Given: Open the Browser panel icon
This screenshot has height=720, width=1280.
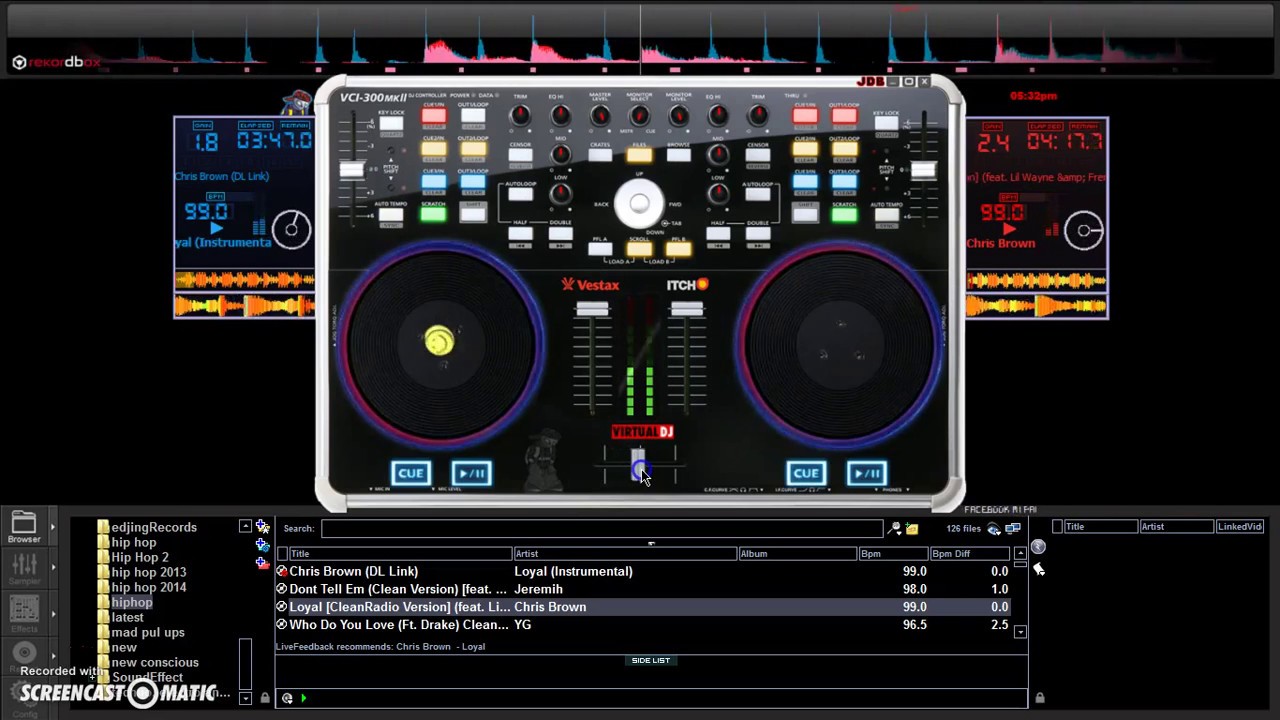Looking at the screenshot, I should pos(24,526).
